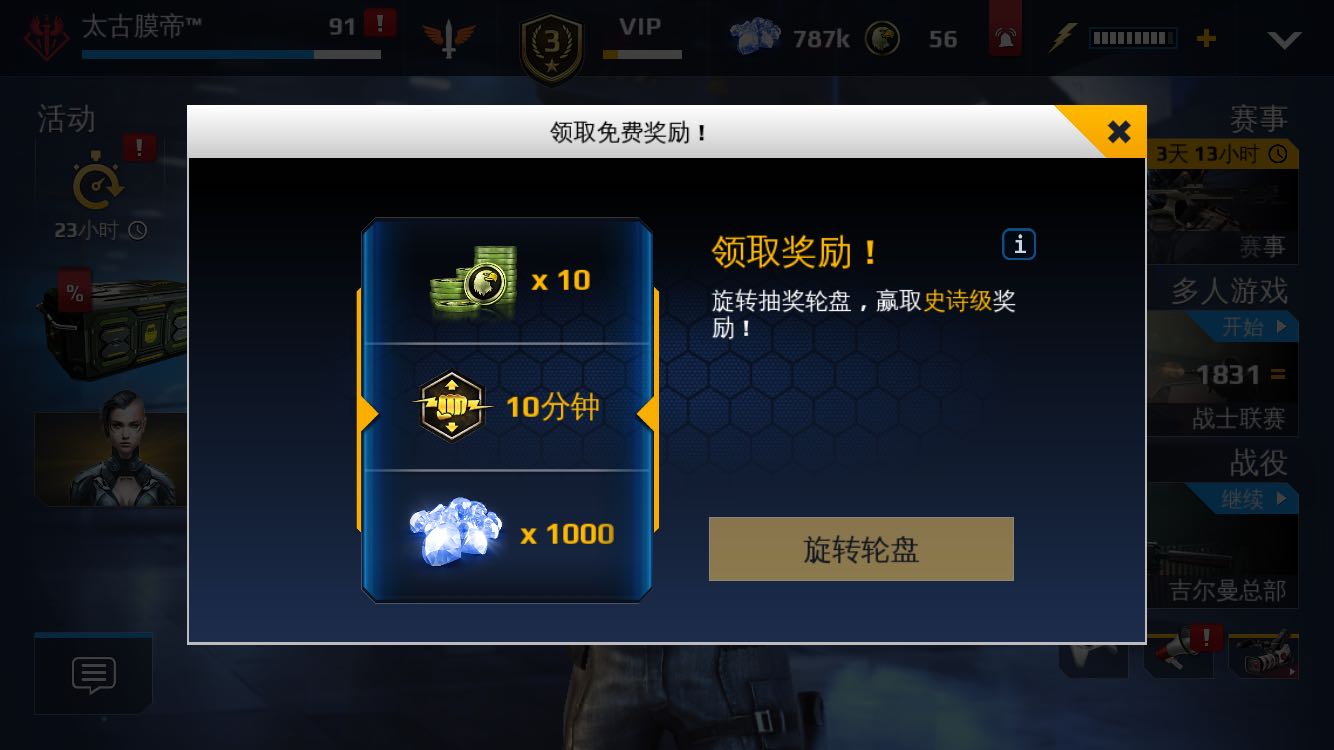
Task: Select the 10分钟 power boost reward
Action: click(508, 407)
